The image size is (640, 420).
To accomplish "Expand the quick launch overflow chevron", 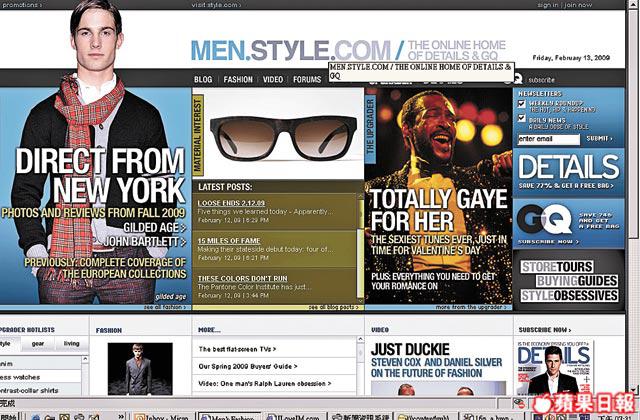I will click(121, 417).
